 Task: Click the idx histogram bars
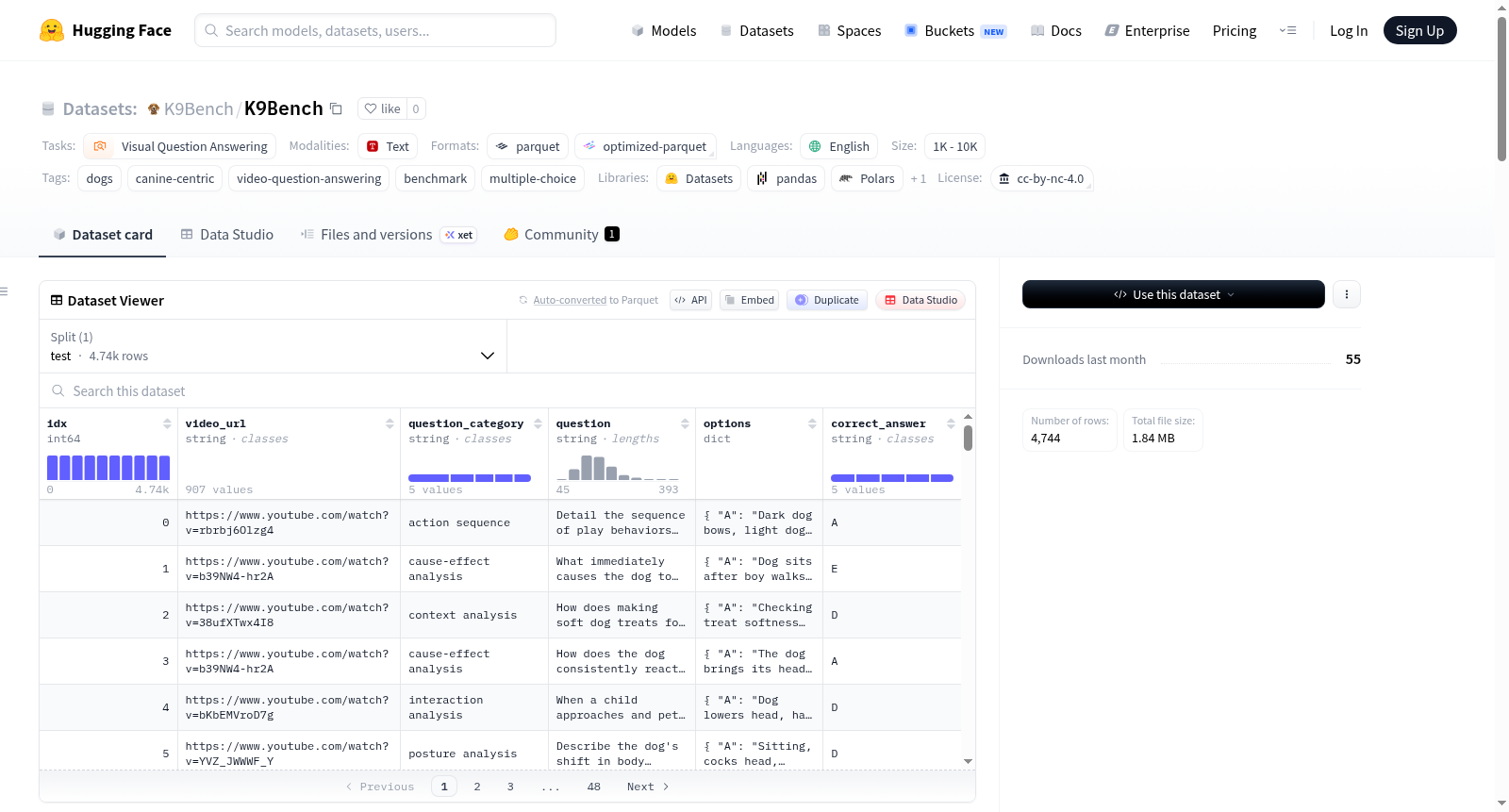[108, 468]
